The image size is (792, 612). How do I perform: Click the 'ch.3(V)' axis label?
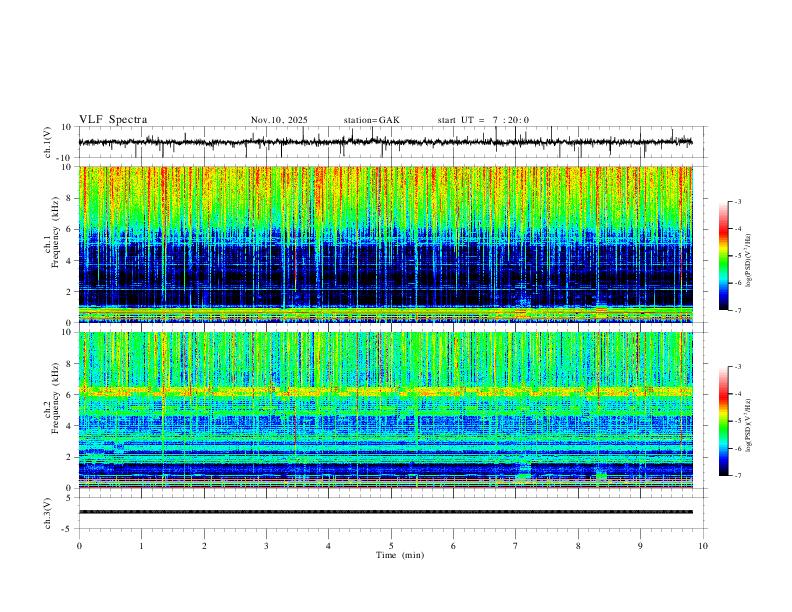pyautogui.click(x=48, y=513)
